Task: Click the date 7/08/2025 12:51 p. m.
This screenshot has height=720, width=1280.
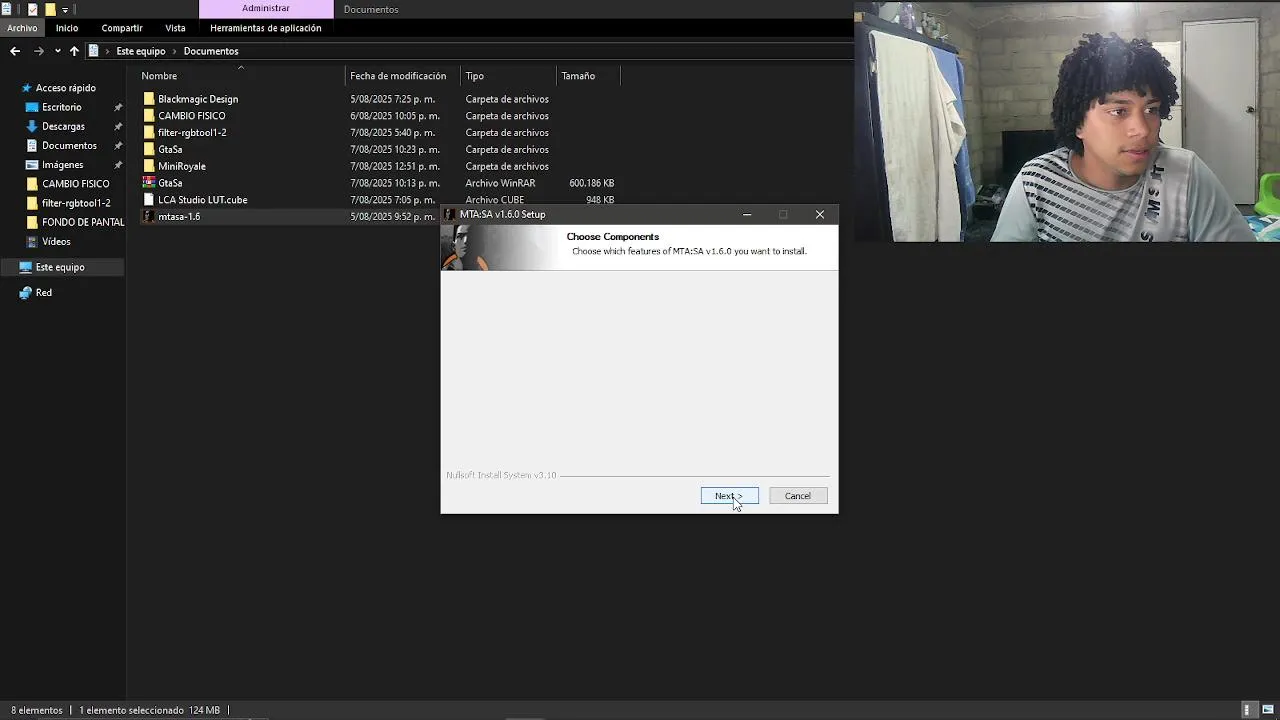Action: (395, 166)
